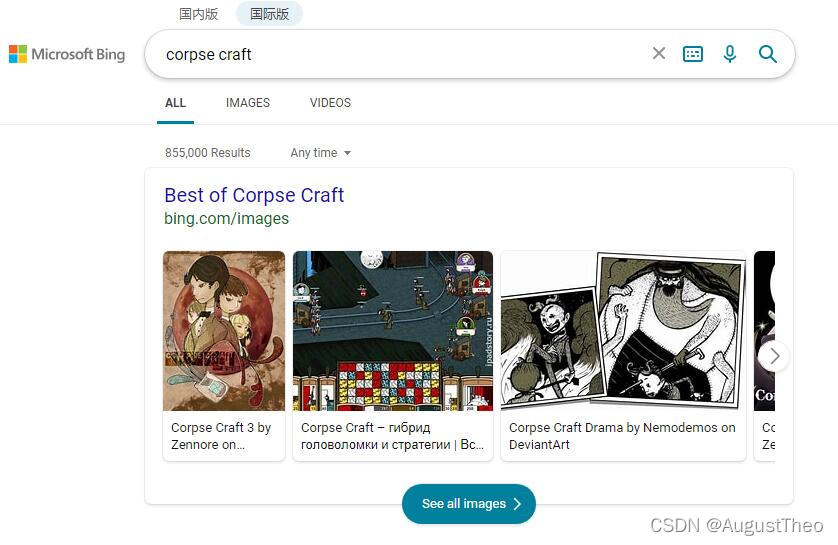Expand the Any time filter dropdown
This screenshot has height=545, width=838.
point(321,153)
